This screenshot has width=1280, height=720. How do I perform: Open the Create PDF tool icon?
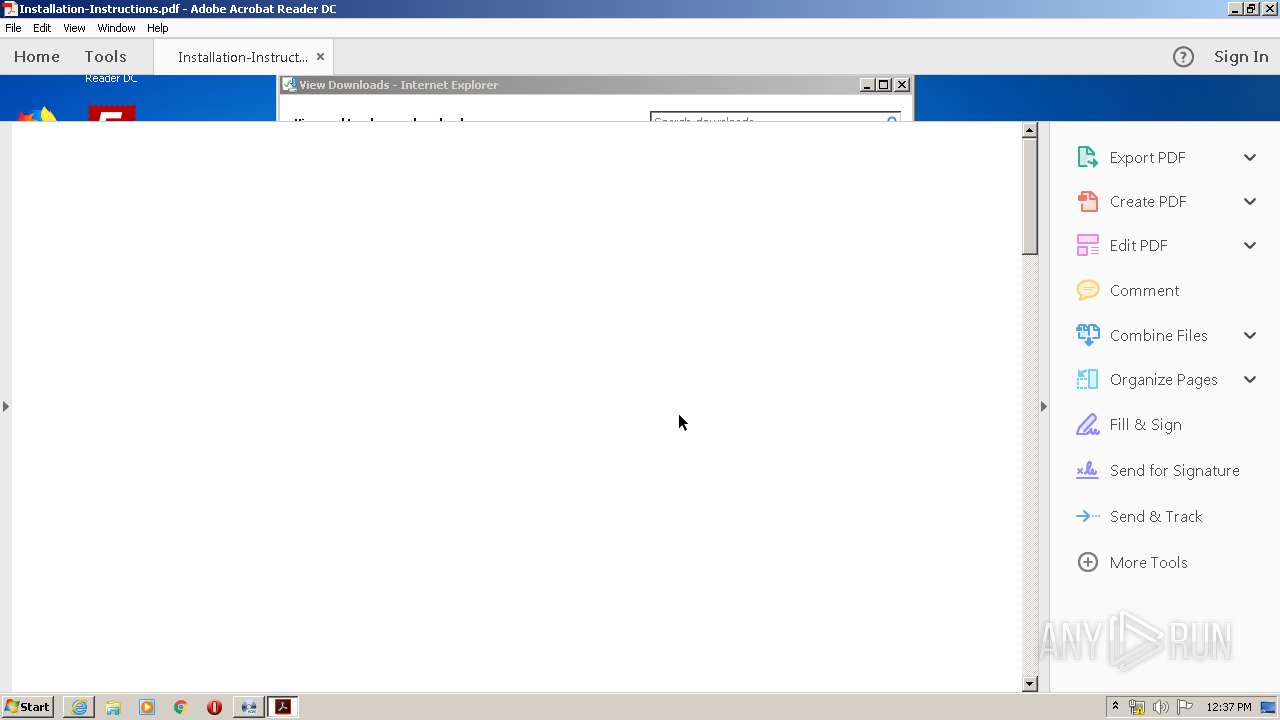click(1087, 201)
